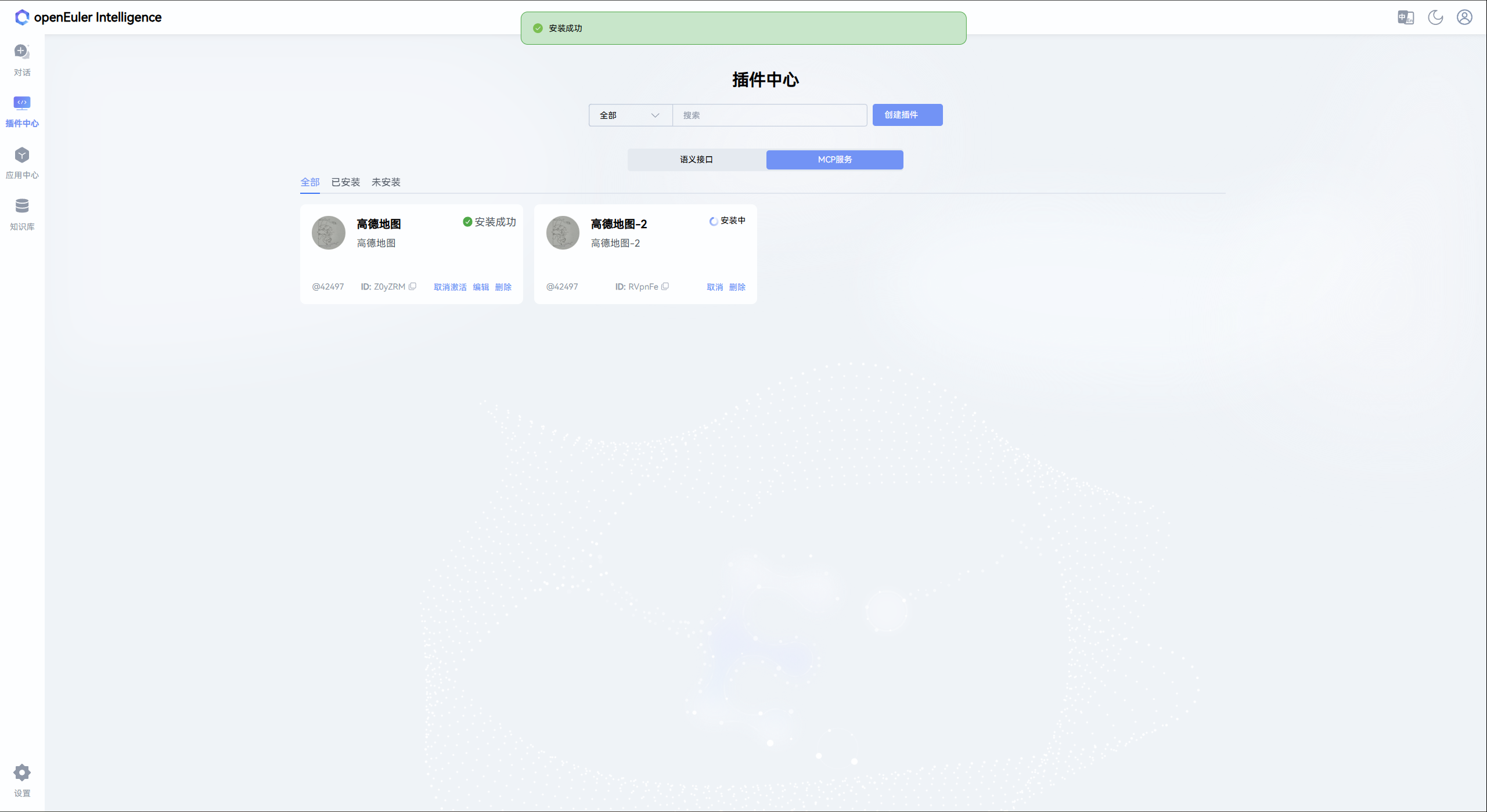Switch interface language via 中/En icon
1487x812 pixels.
pyautogui.click(x=1406, y=17)
